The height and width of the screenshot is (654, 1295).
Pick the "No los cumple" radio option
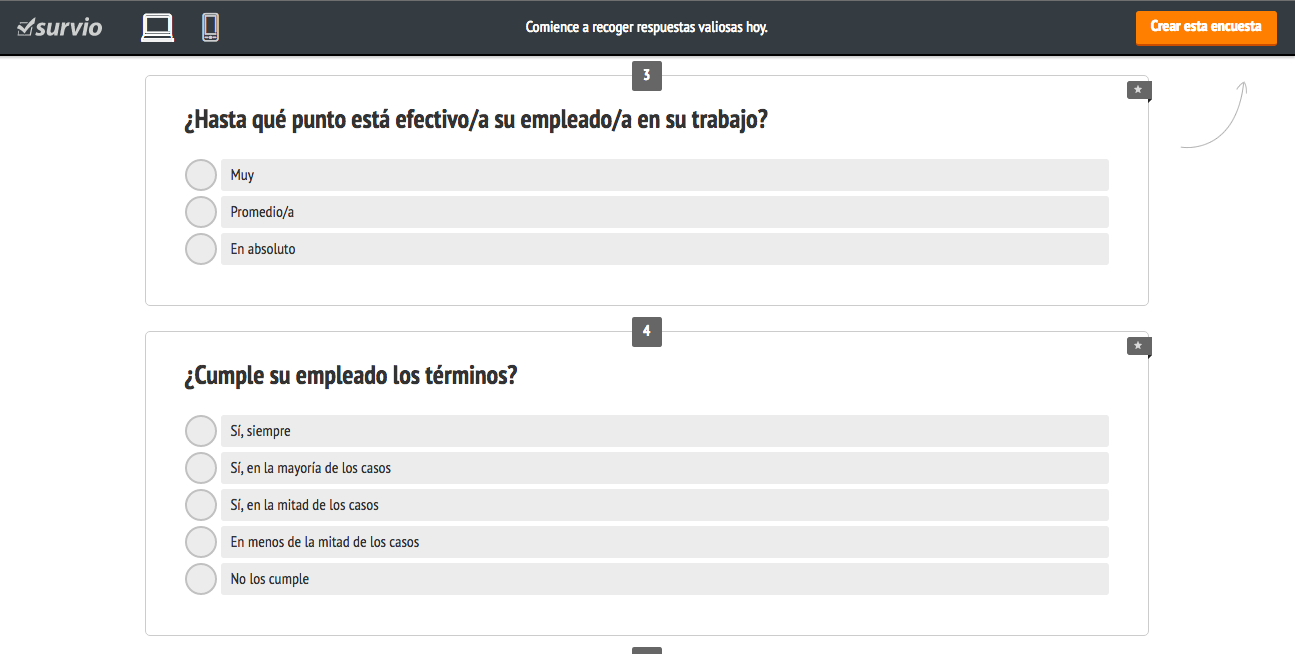click(201, 579)
